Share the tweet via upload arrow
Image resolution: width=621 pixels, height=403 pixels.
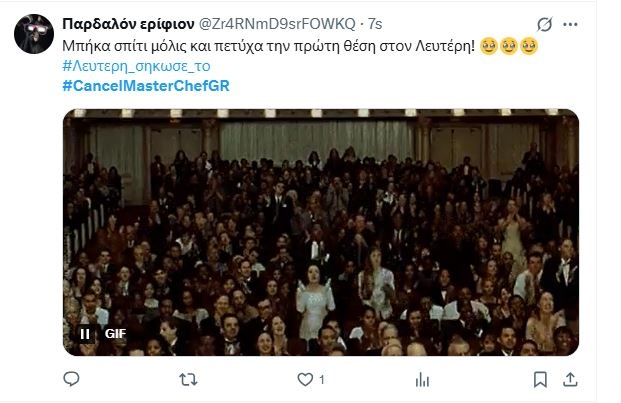(x=570, y=379)
